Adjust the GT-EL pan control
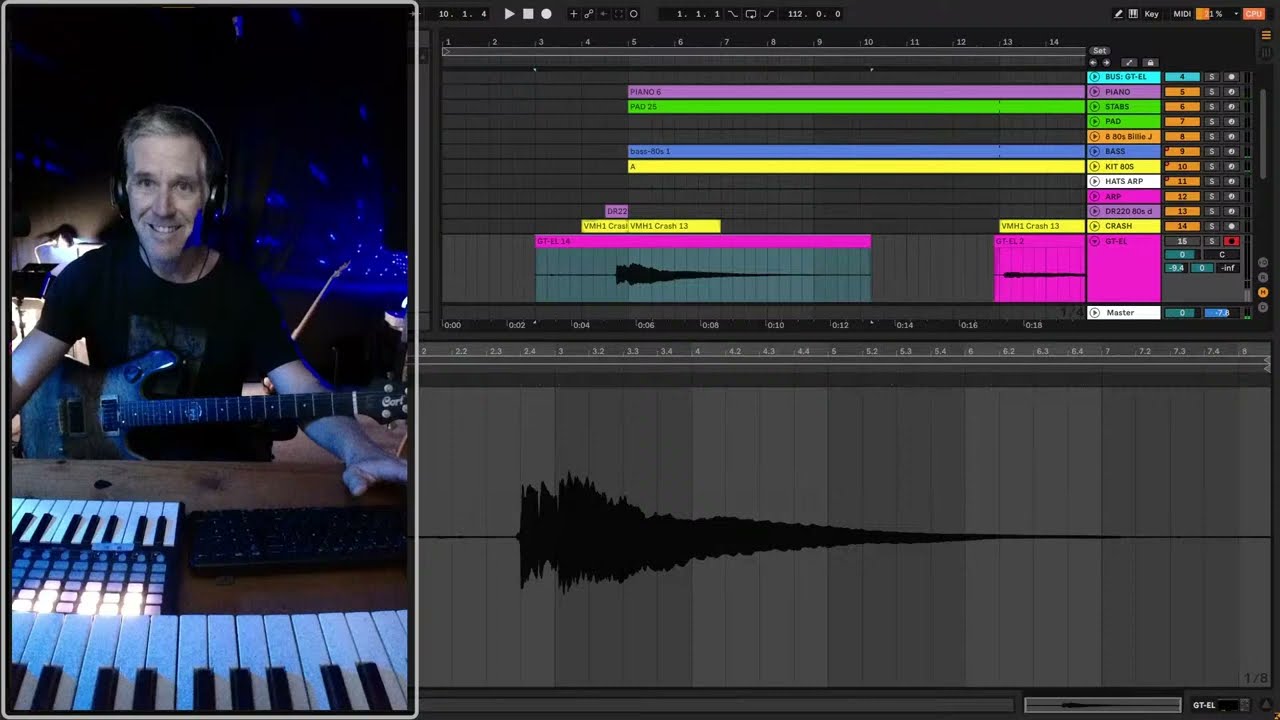Viewport: 1280px width, 720px height. (x=1222, y=255)
